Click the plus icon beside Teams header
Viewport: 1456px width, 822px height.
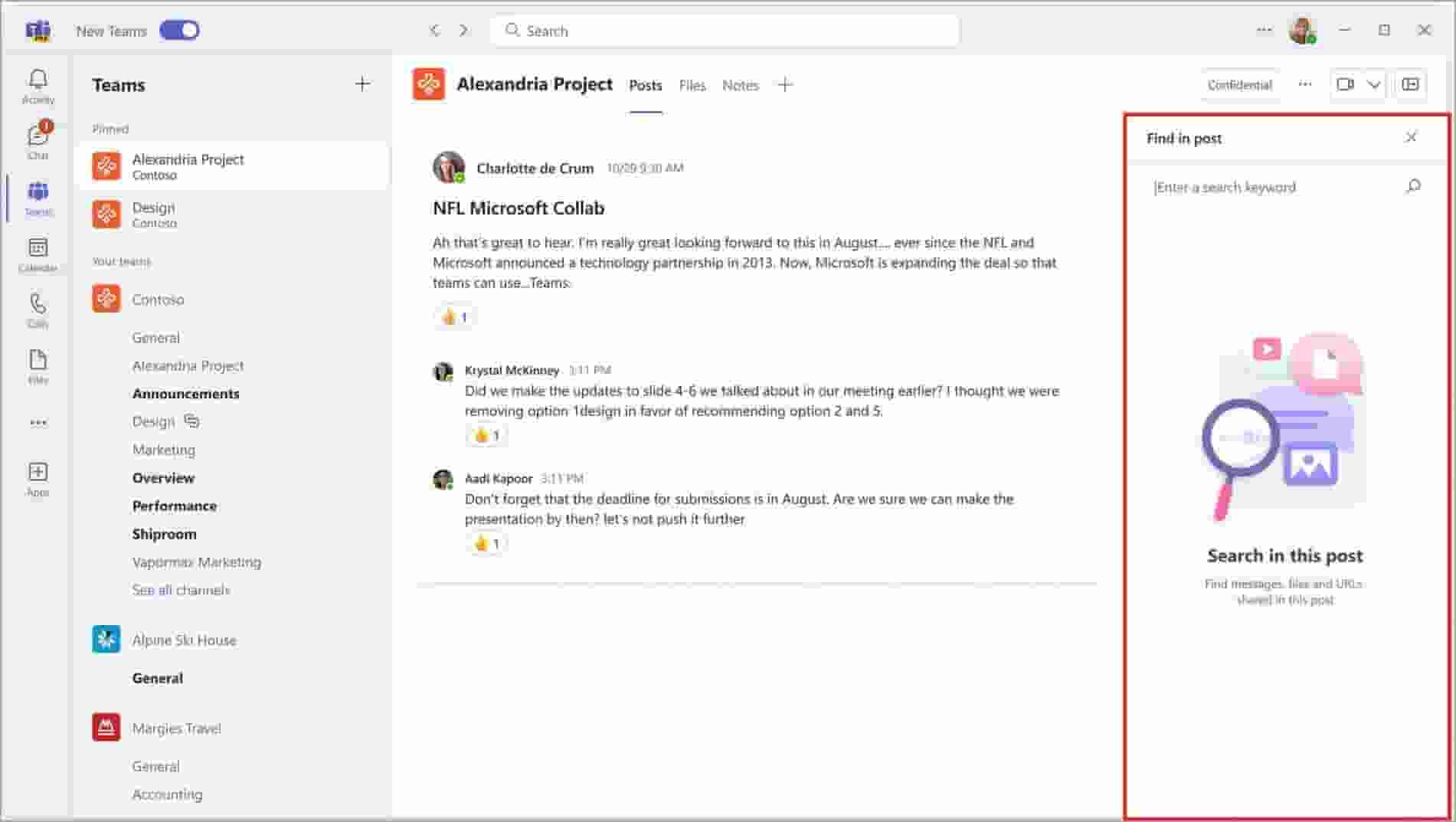click(x=362, y=84)
